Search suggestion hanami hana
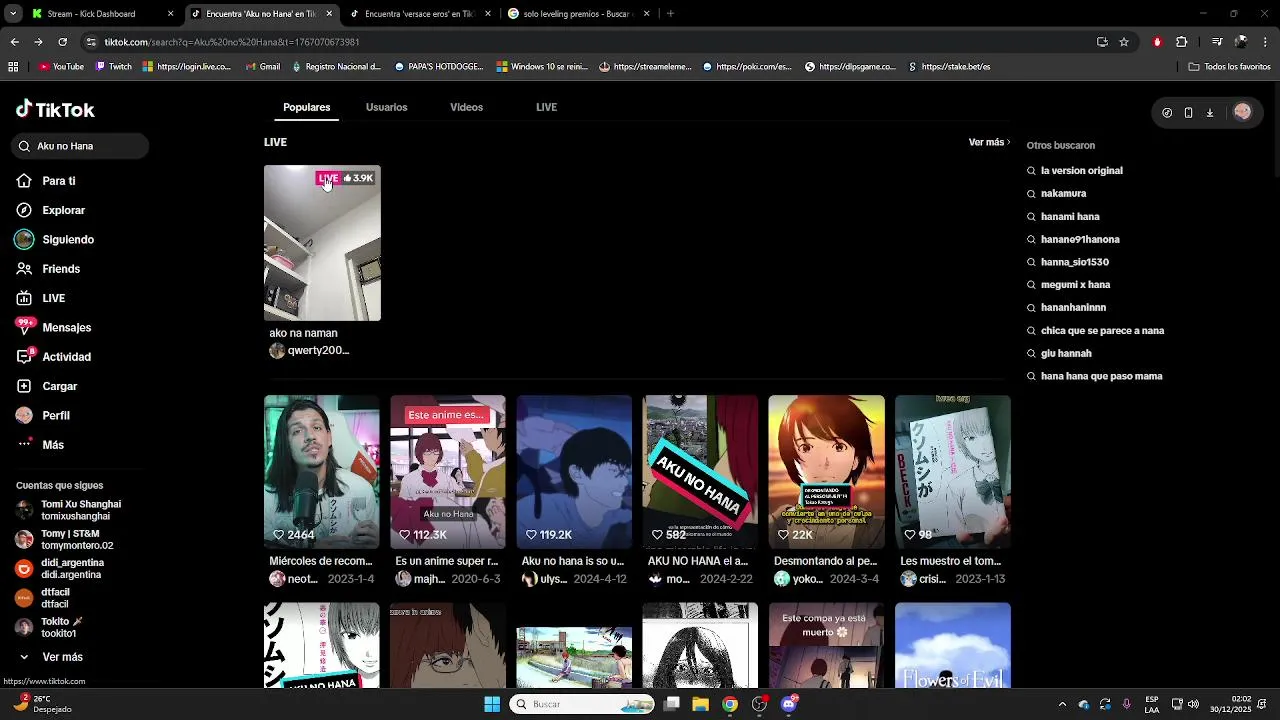The height and width of the screenshot is (720, 1280). click(1070, 217)
